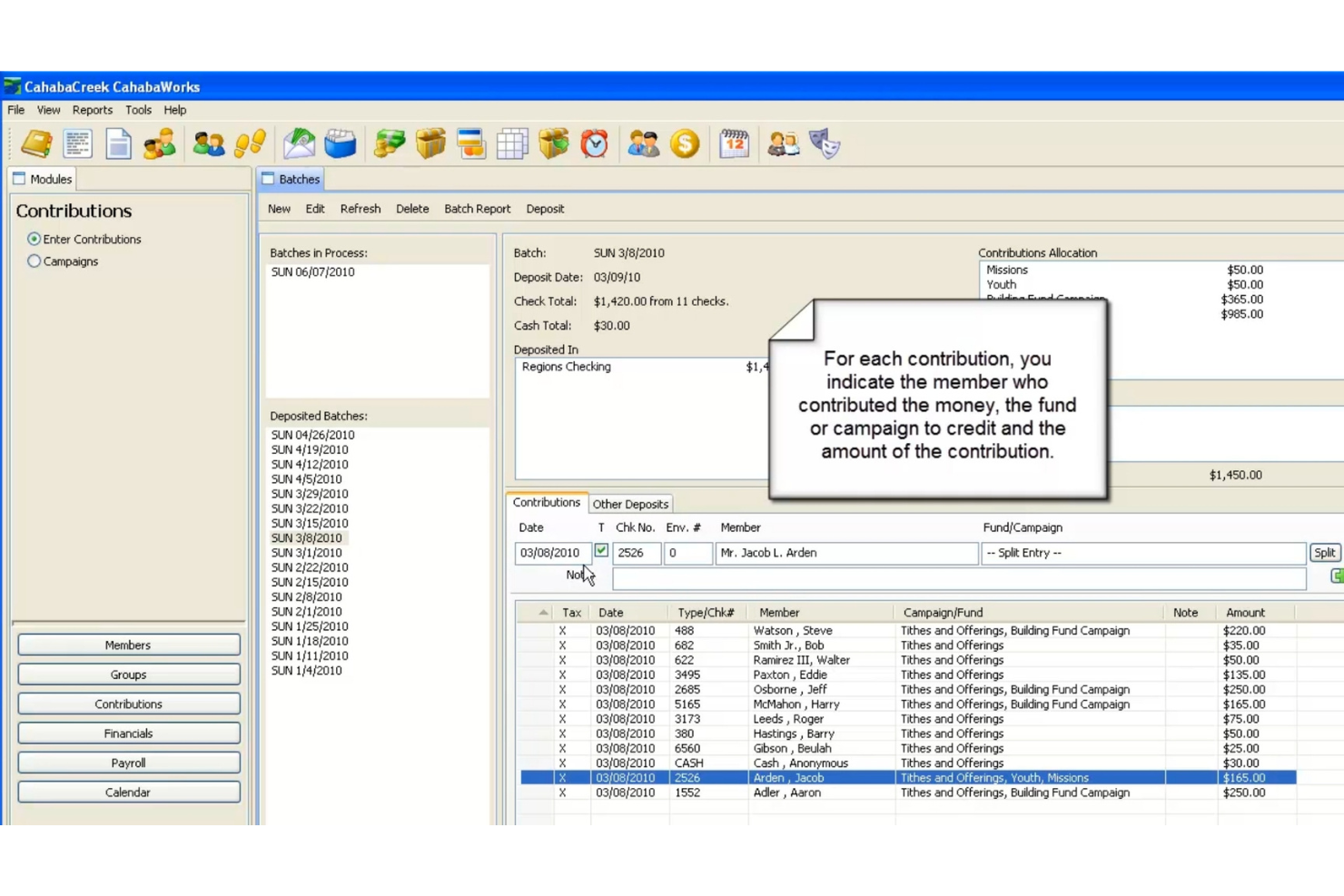Viewport: 1344px width, 896px height.
Task: Click the Split button
Action: tap(1324, 553)
